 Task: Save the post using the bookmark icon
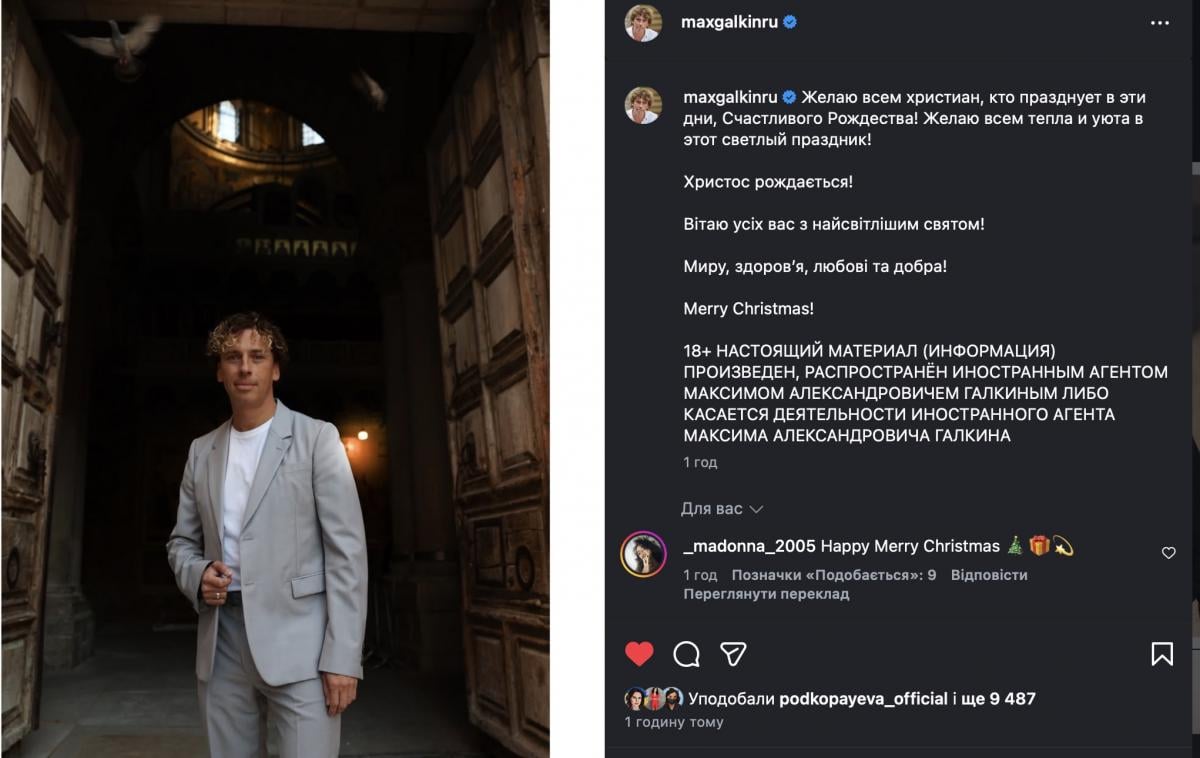pyautogui.click(x=1160, y=654)
